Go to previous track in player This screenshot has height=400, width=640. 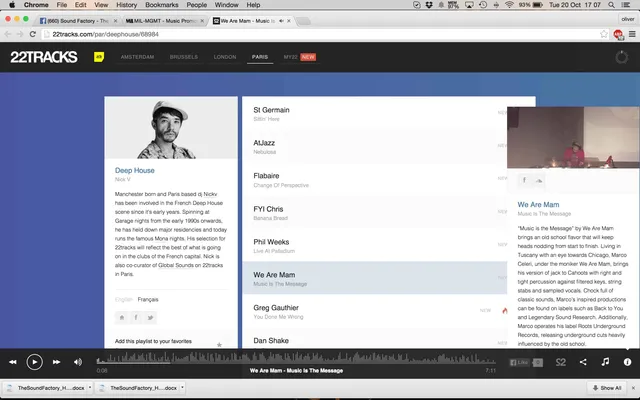(13, 362)
